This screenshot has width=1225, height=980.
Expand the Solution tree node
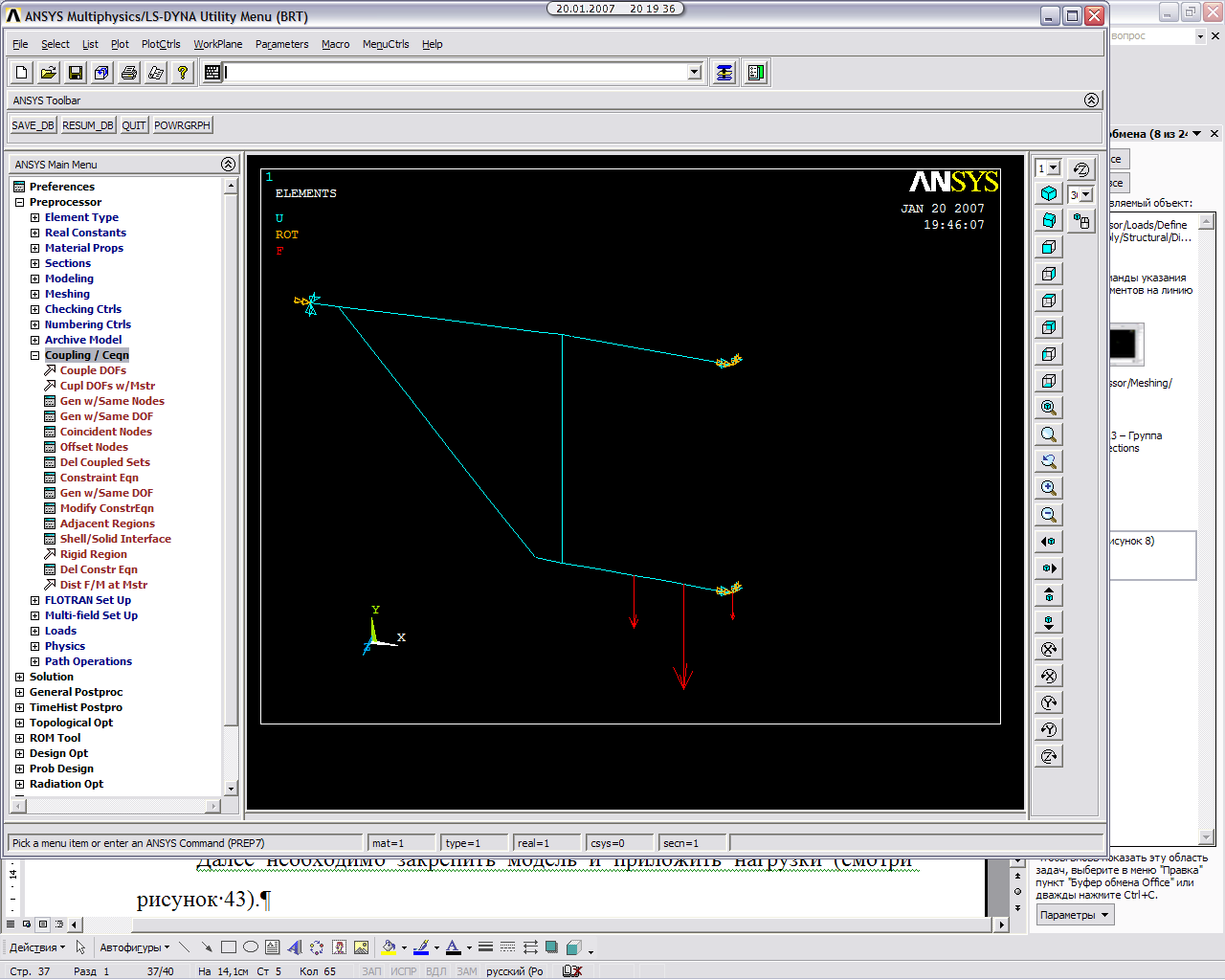point(20,677)
